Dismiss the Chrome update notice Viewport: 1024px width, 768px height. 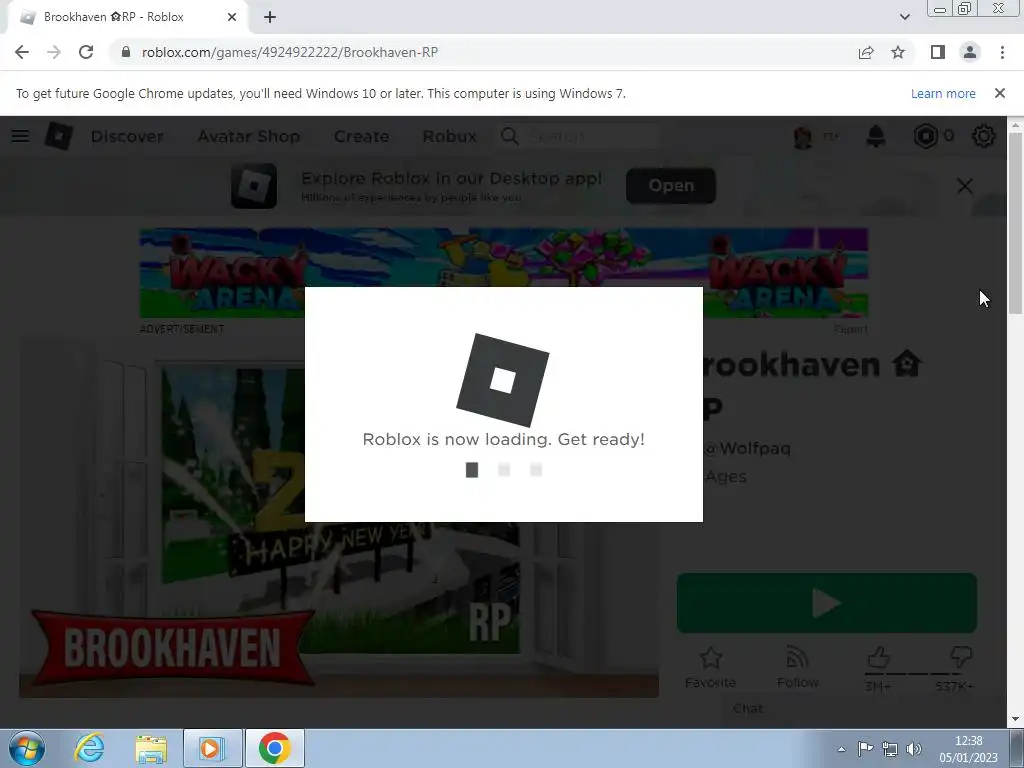(999, 93)
